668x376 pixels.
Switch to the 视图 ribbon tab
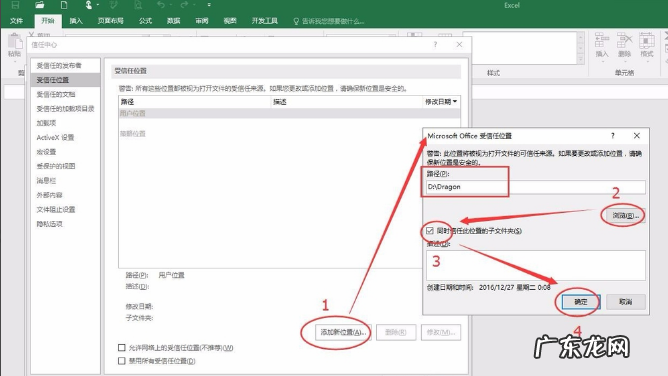230,21
